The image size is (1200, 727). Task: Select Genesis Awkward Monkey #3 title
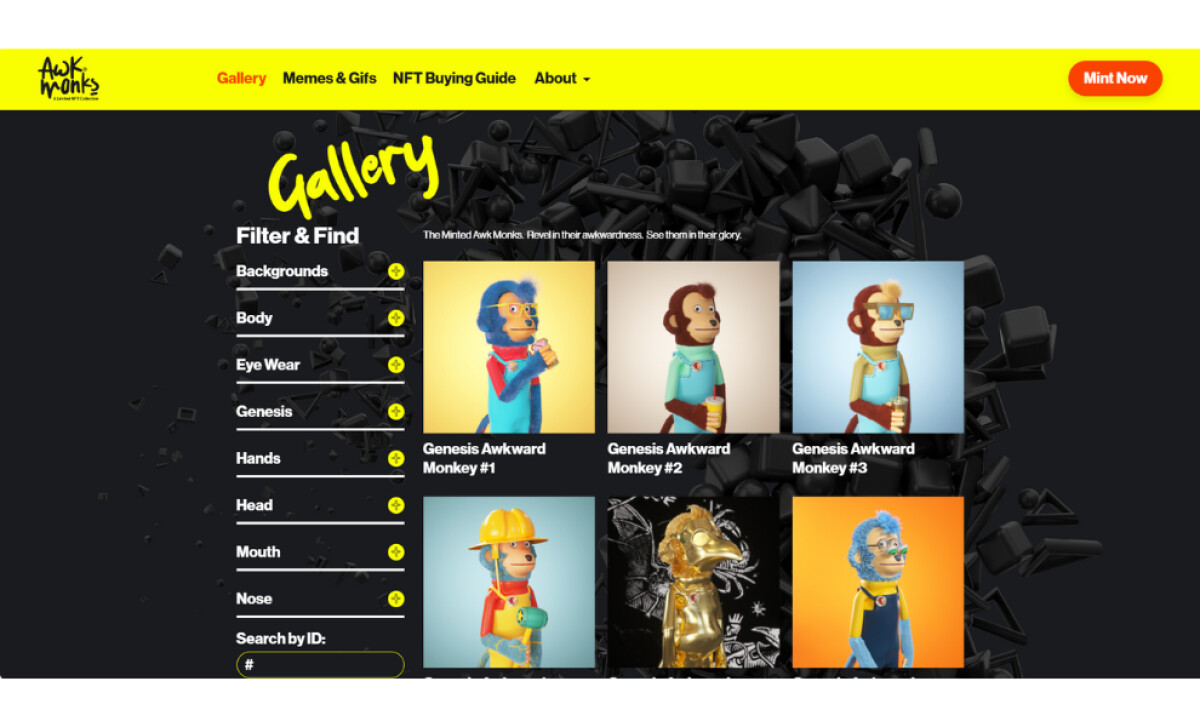(x=853, y=458)
